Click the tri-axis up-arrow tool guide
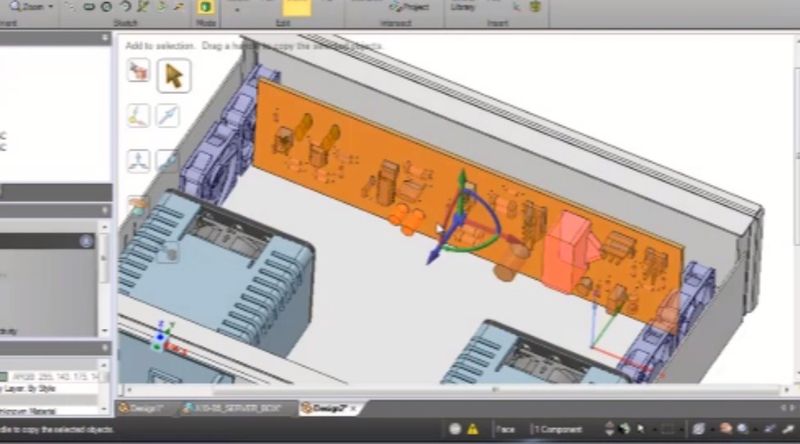 (x=138, y=161)
